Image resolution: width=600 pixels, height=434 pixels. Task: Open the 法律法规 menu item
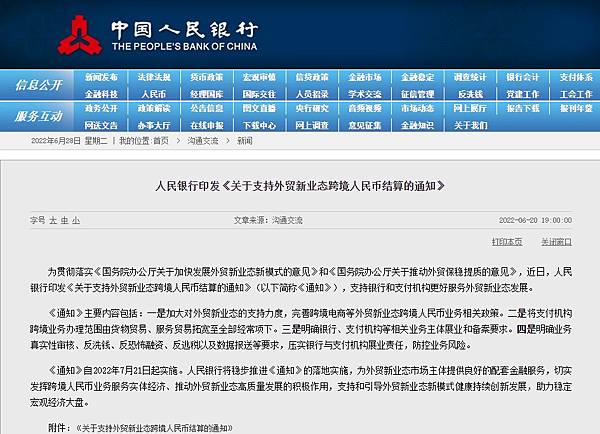(154, 77)
